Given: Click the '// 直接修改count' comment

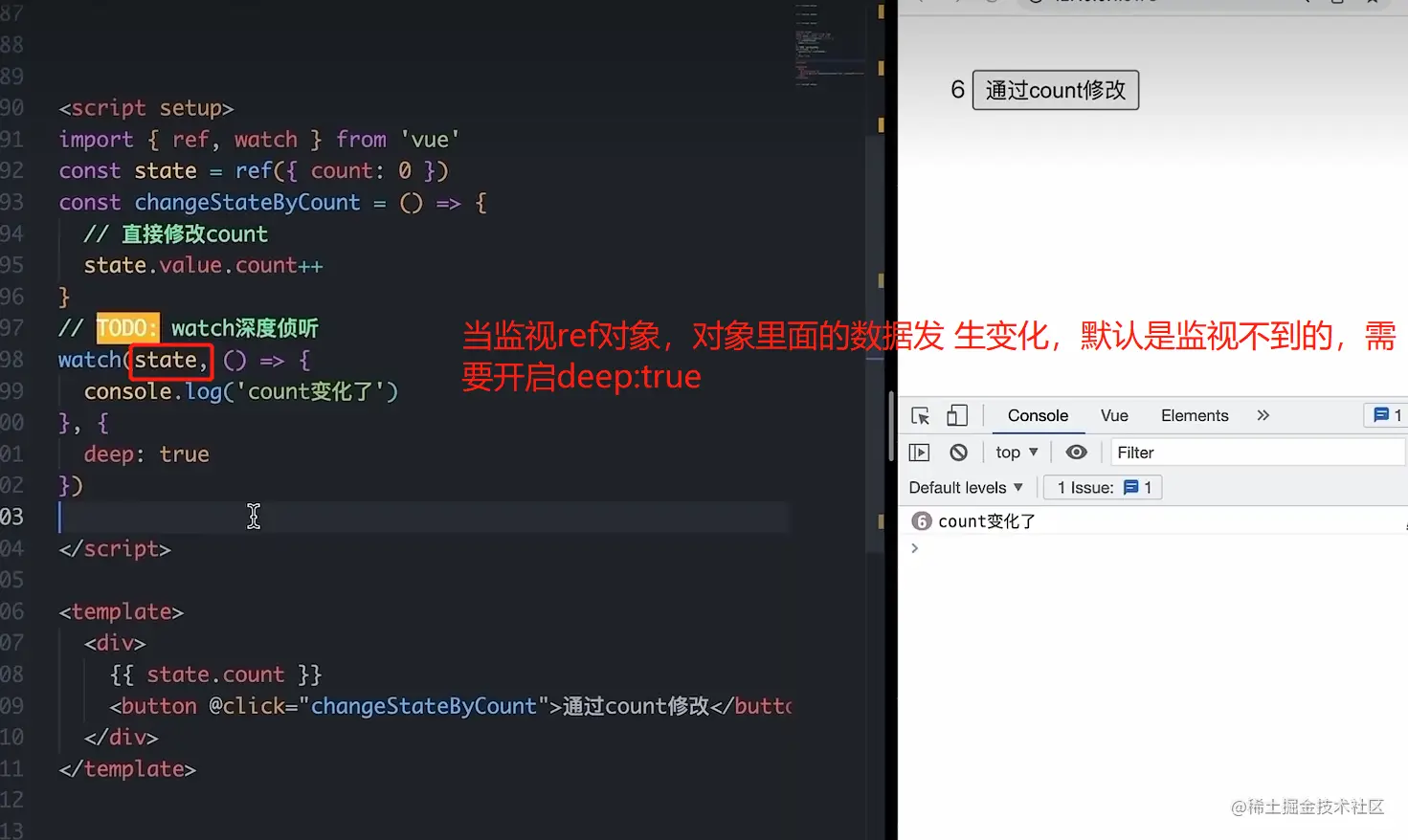Looking at the screenshot, I should [176, 234].
